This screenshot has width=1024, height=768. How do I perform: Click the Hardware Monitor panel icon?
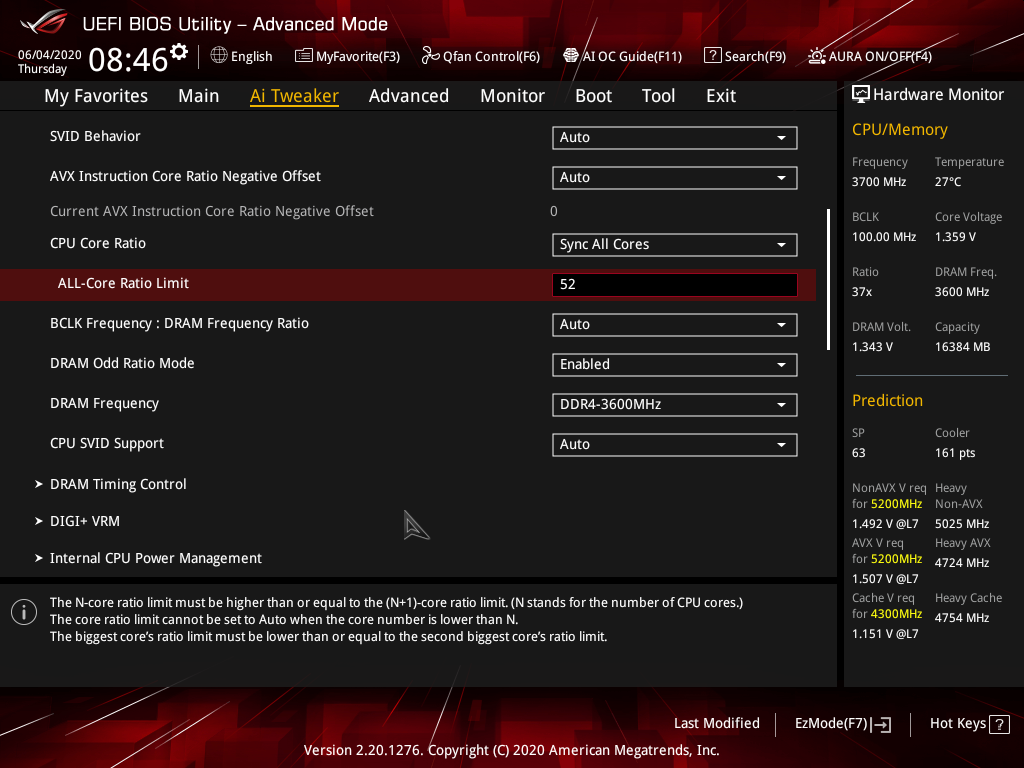tap(861, 93)
